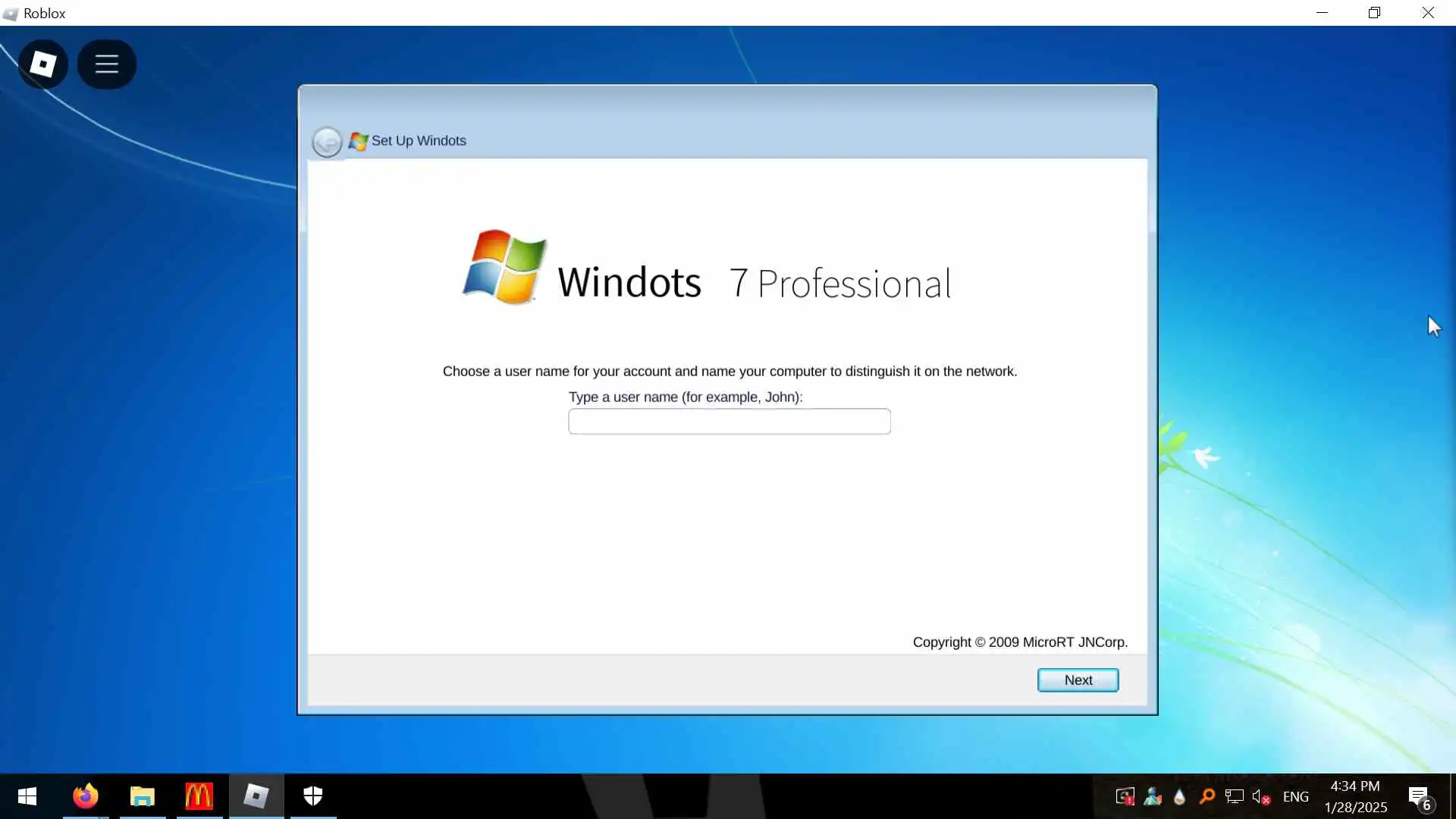Open notification center with 6 alerts
Viewport: 1456px width, 819px height.
click(x=1419, y=797)
